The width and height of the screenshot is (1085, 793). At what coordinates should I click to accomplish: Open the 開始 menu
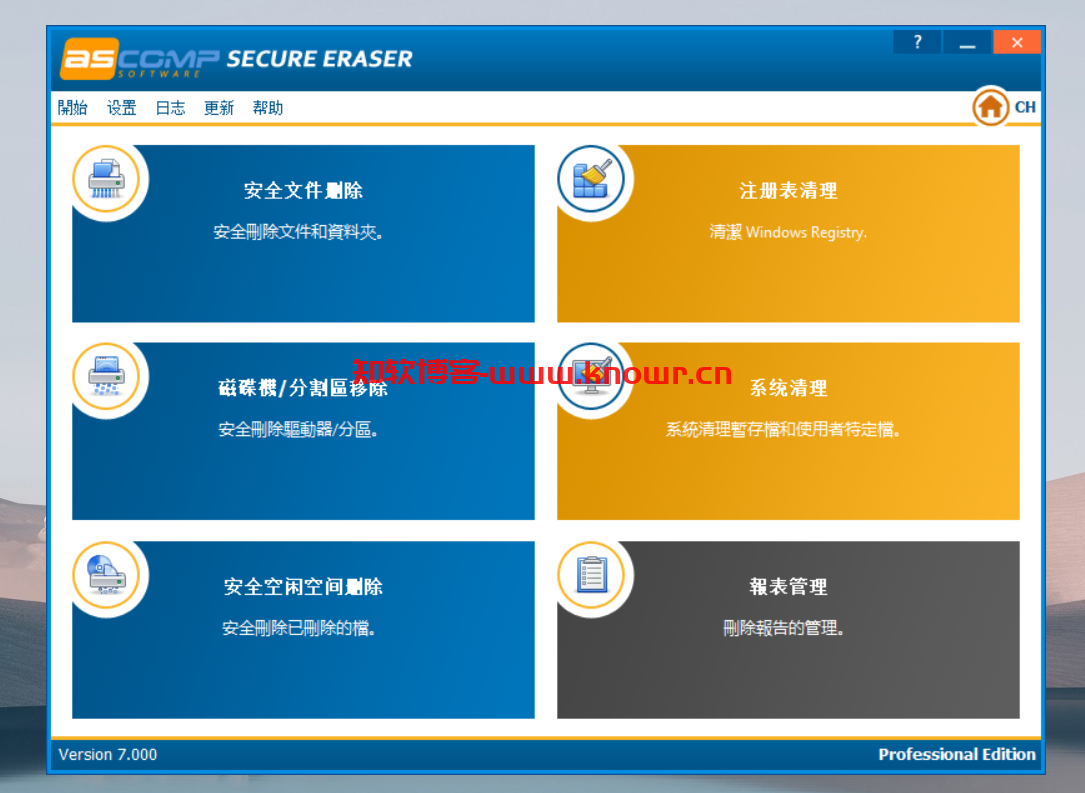pyautogui.click(x=73, y=107)
